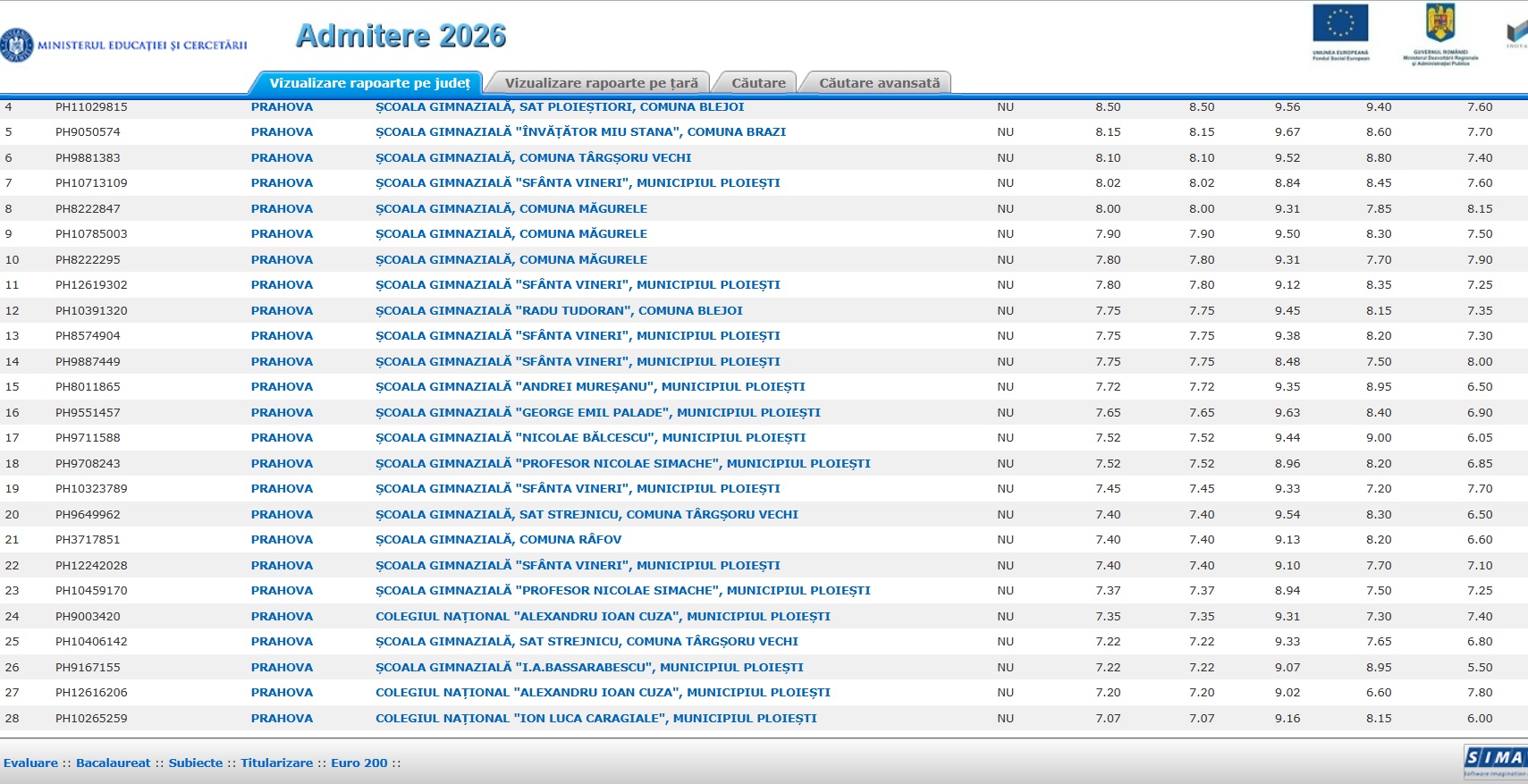
Task: Open the Căutare avansată tab
Action: (879, 82)
